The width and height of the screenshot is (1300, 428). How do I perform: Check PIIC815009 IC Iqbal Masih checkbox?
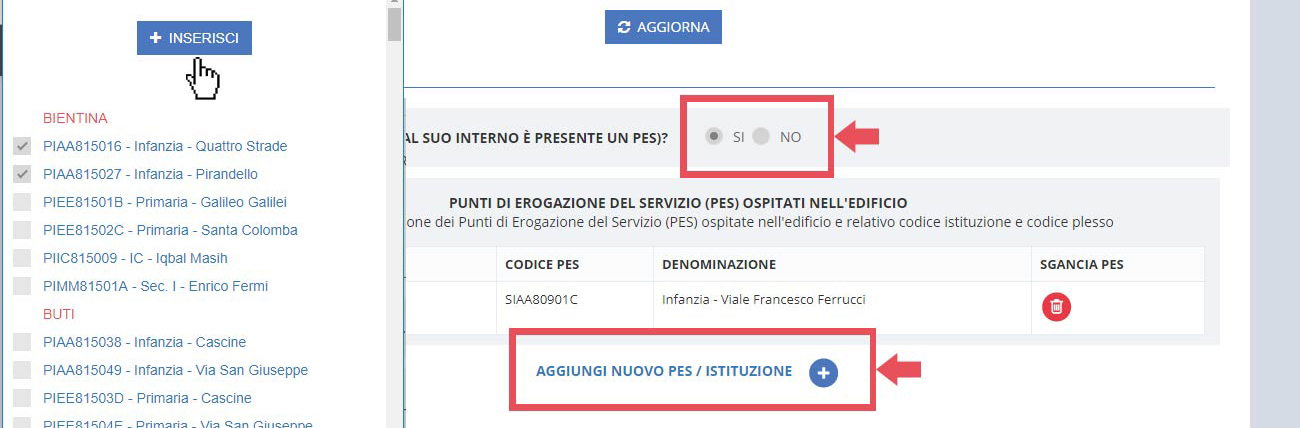pyautogui.click(x=21, y=258)
